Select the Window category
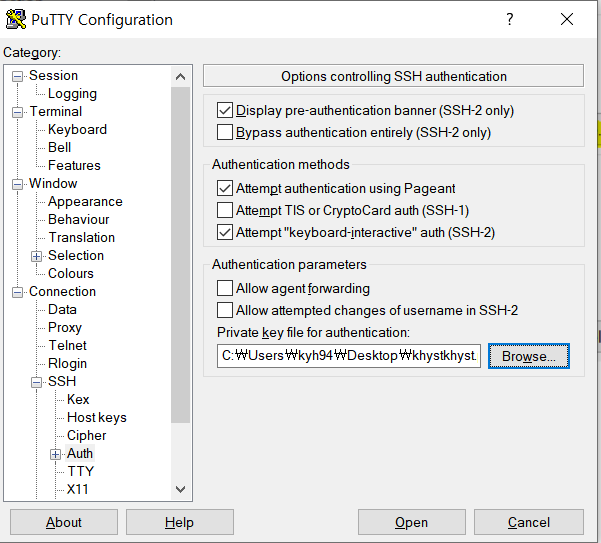This screenshot has width=601, height=543. click(x=53, y=184)
